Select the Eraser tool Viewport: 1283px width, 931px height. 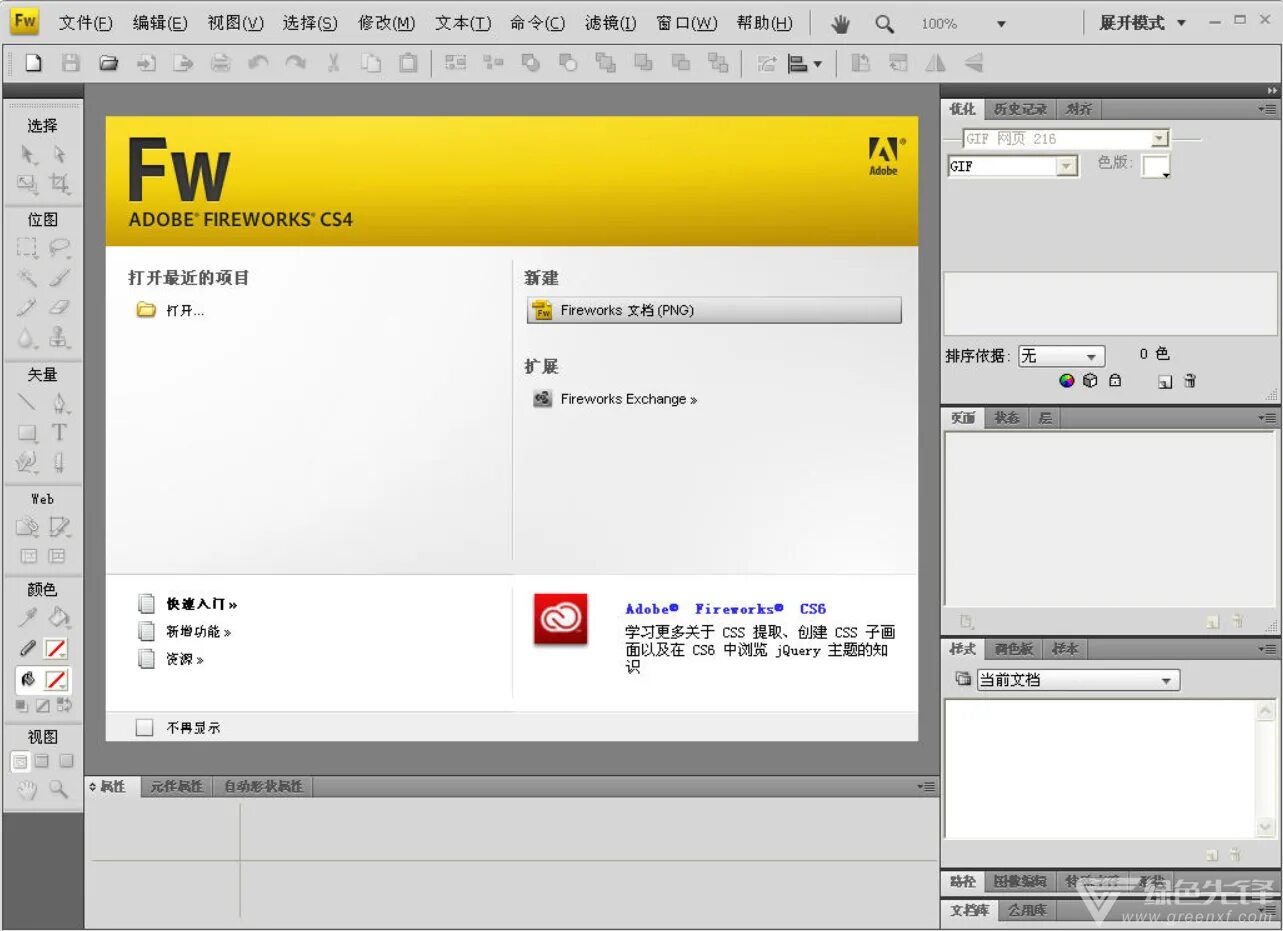coord(59,308)
